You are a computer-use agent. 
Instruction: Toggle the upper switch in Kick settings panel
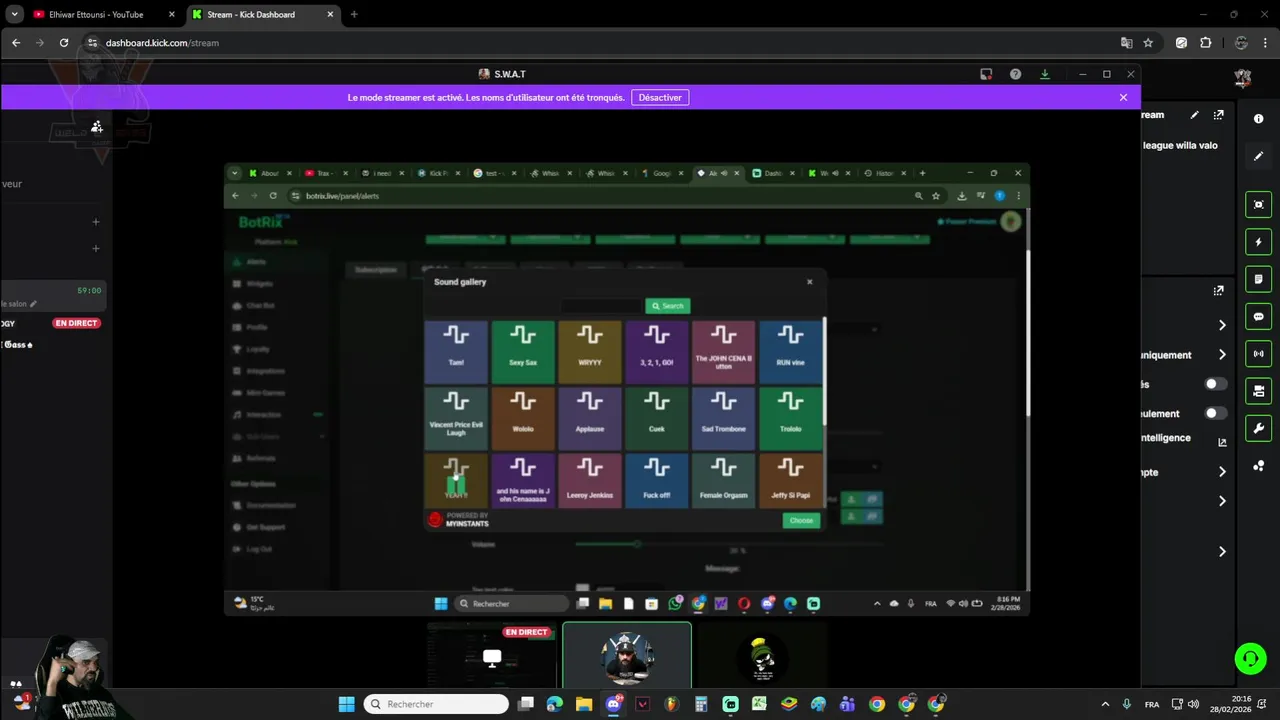[x=1215, y=384]
